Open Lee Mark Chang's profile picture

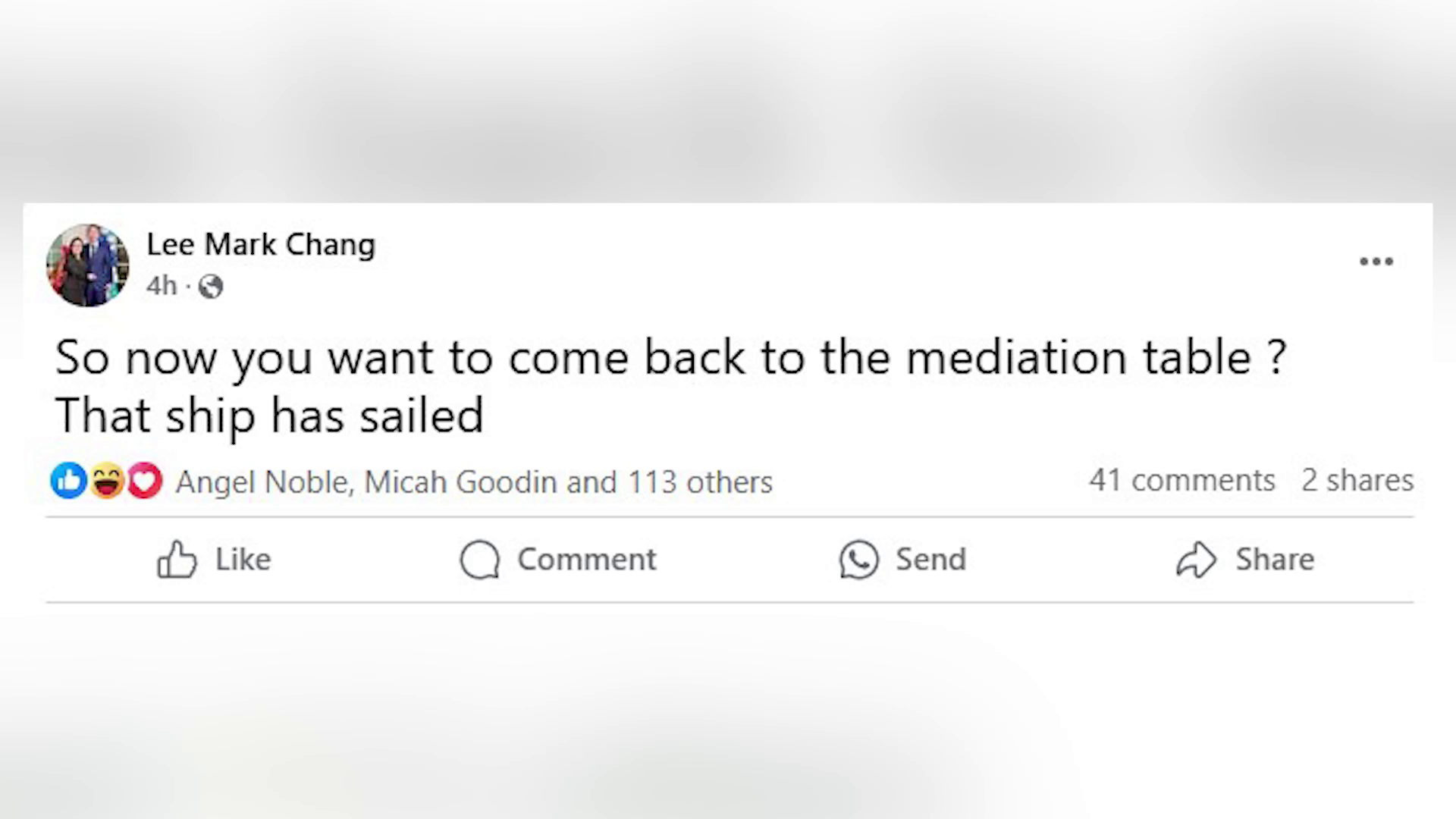pos(87,265)
